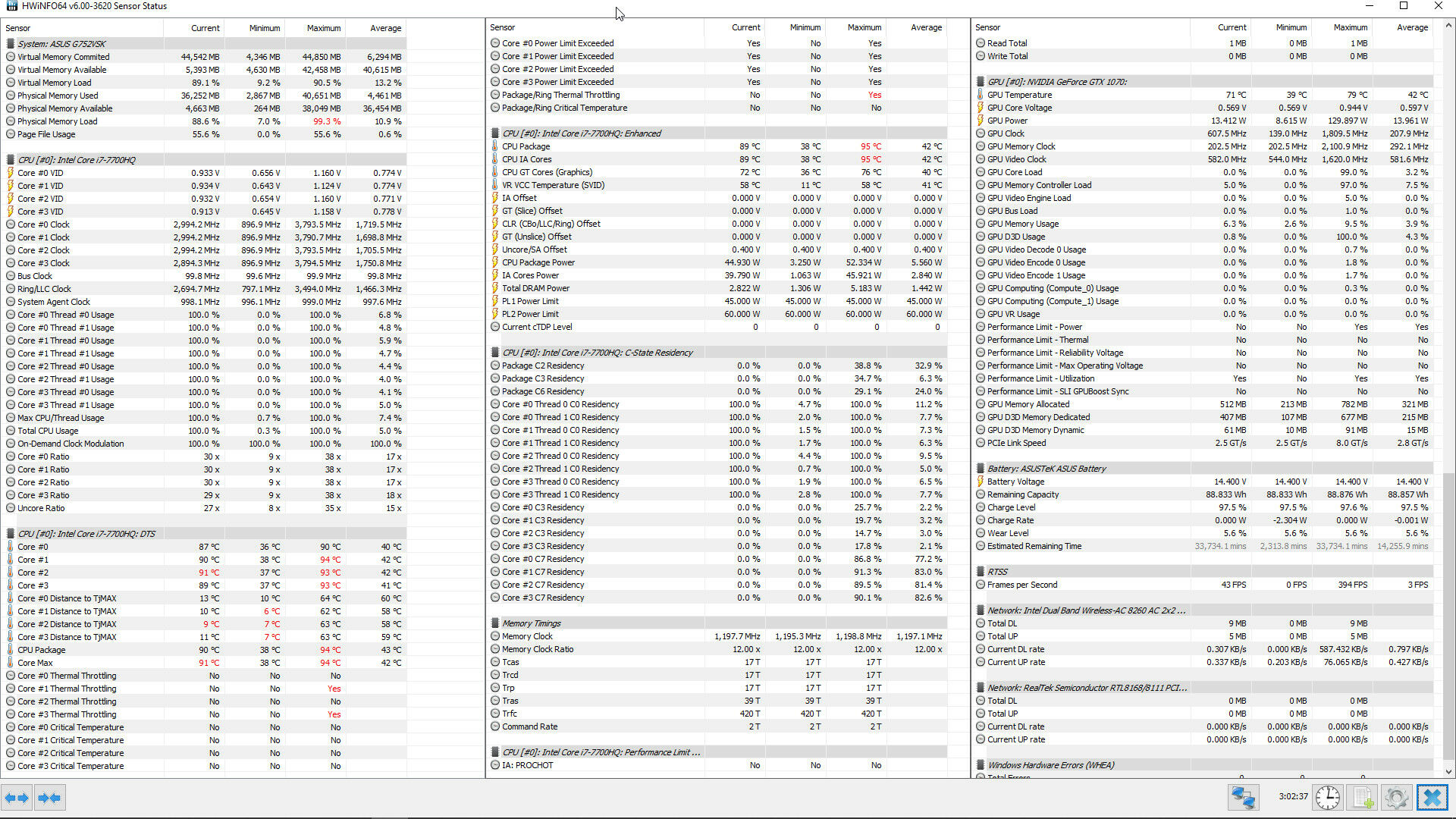Start logging with the sheet-plus icon
This screenshot has height=819, width=1456.
pos(1363,798)
